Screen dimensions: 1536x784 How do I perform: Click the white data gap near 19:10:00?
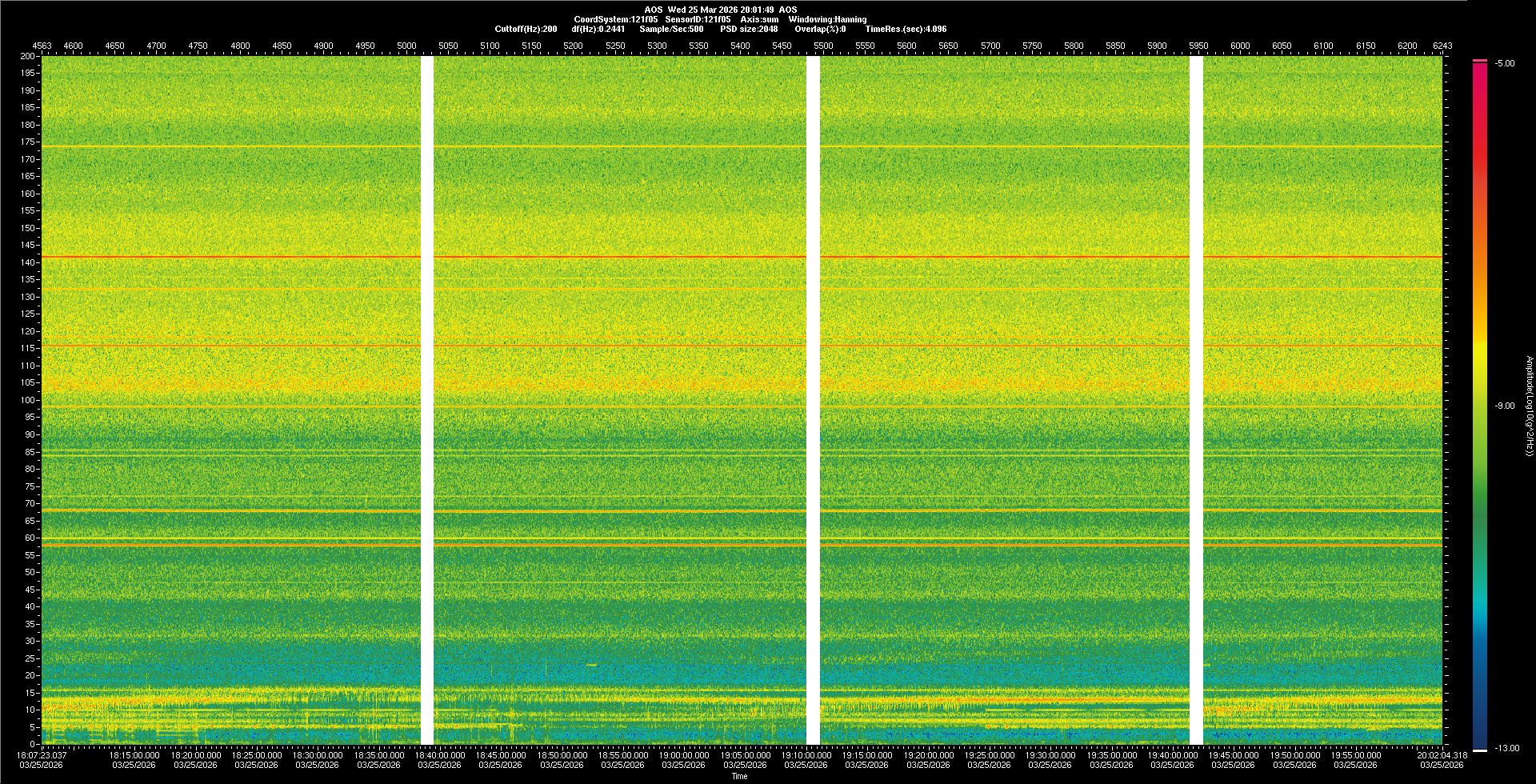(x=813, y=400)
